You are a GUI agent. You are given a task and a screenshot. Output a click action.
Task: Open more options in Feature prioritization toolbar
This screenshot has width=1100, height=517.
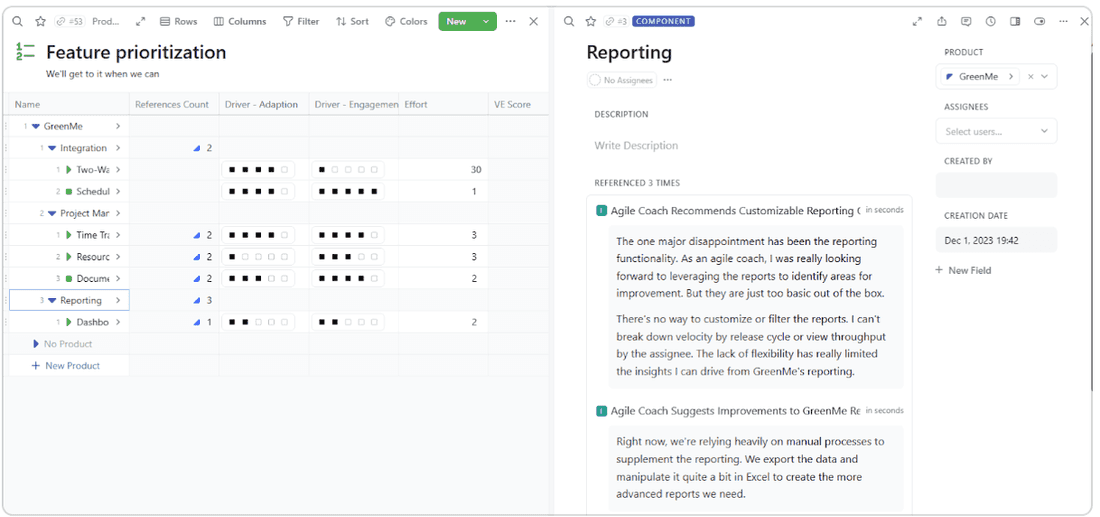511,22
